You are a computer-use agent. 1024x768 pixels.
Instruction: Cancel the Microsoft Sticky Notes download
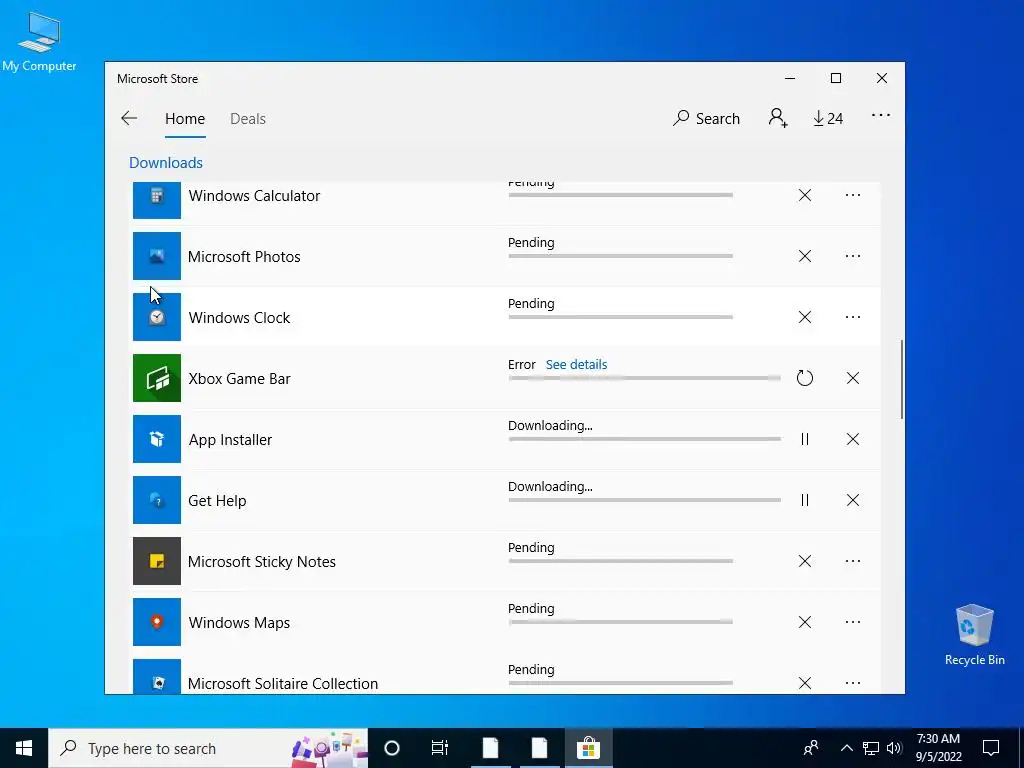805,561
